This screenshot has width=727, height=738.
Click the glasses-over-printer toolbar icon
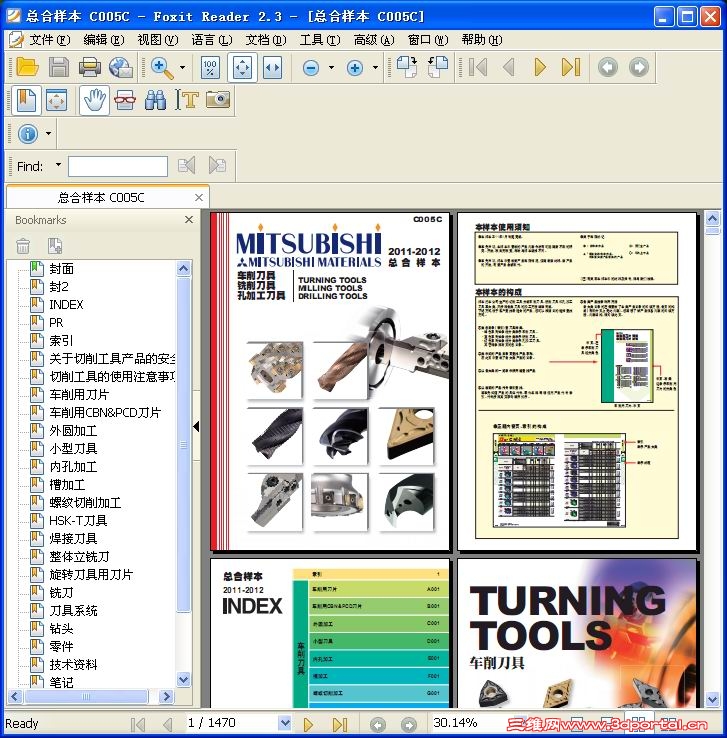125,100
